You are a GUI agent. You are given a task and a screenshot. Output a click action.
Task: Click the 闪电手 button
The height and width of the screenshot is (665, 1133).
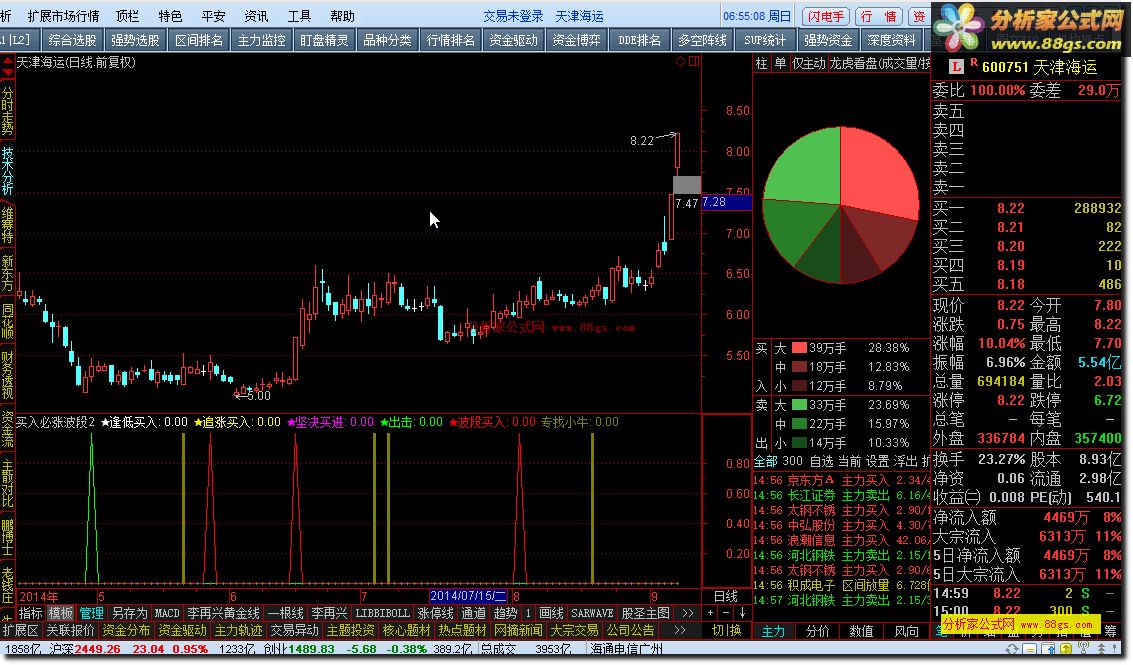pos(825,16)
